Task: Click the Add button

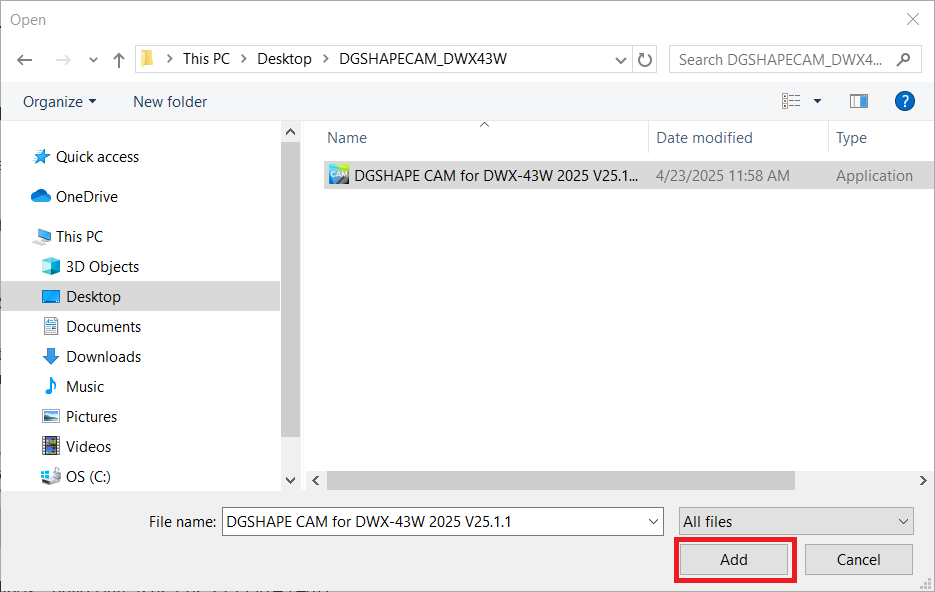Action: [x=734, y=560]
